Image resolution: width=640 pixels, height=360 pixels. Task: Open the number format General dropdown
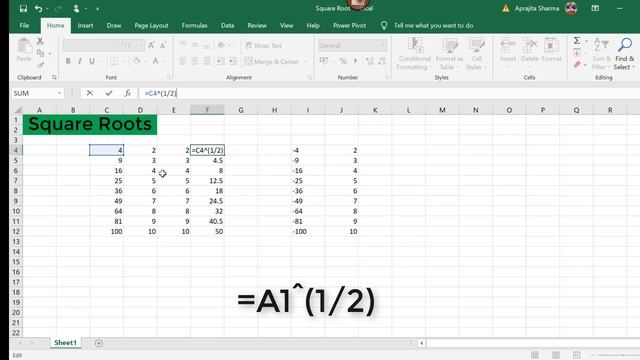(x=382, y=45)
